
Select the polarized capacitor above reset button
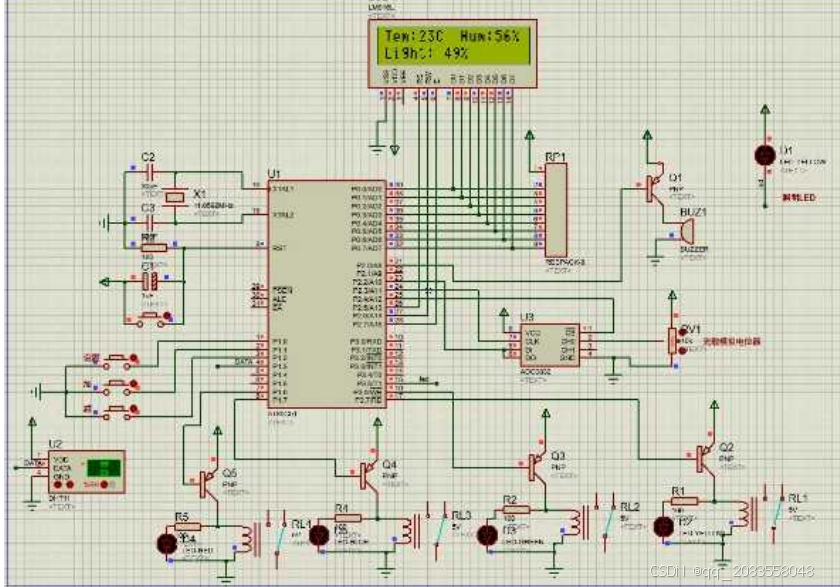149,281
